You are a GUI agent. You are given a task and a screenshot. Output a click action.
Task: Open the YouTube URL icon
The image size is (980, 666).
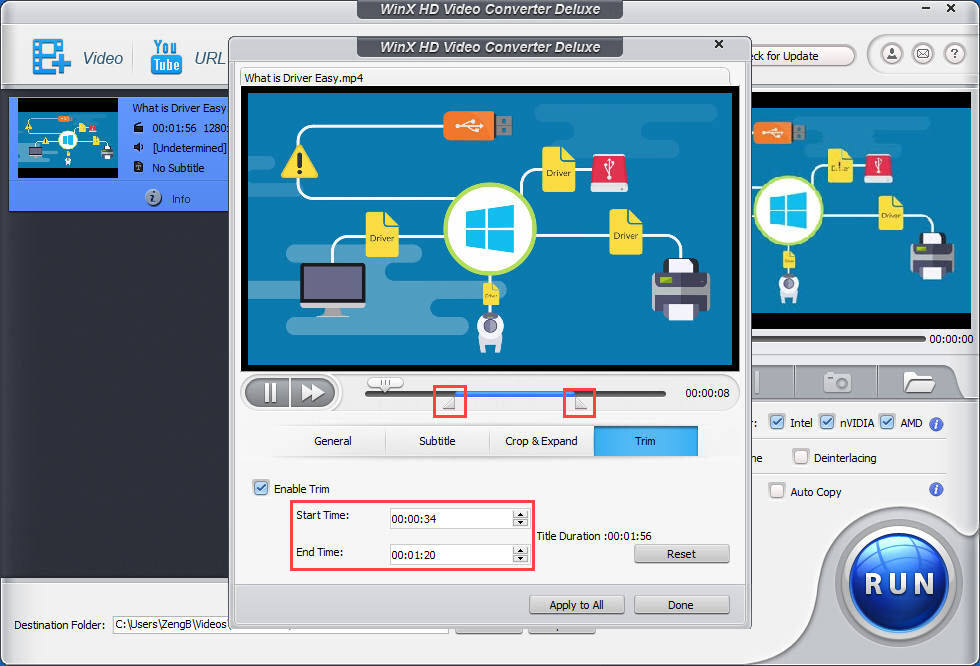[166, 57]
